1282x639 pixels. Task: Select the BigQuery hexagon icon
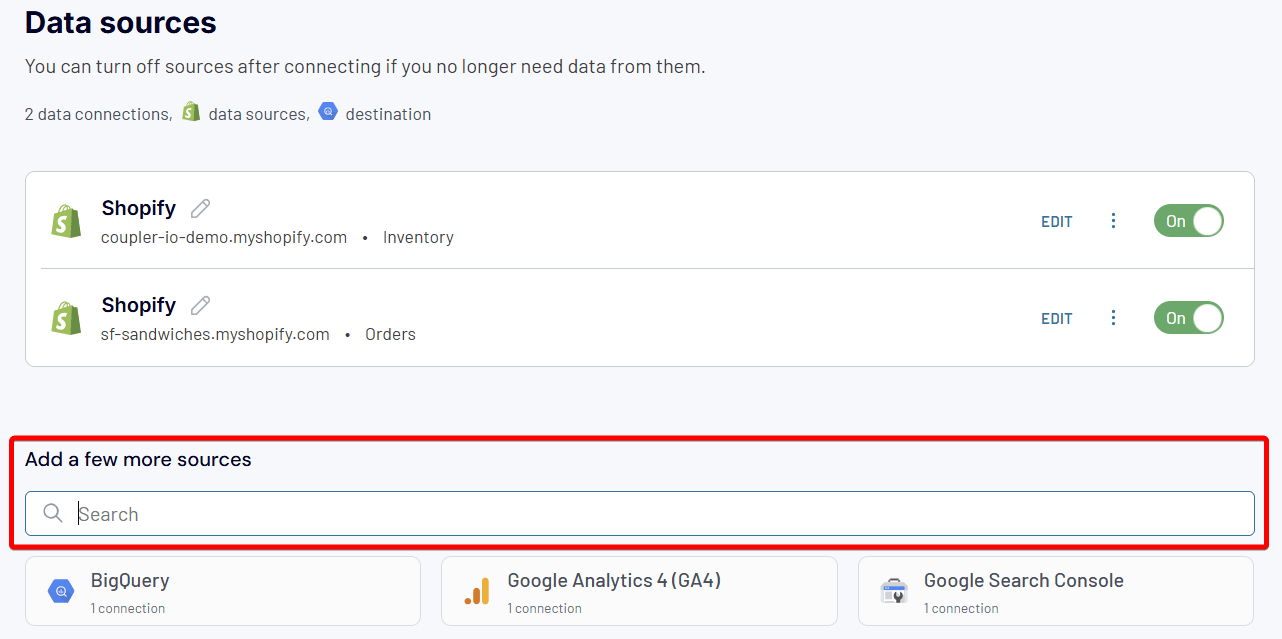[60, 591]
